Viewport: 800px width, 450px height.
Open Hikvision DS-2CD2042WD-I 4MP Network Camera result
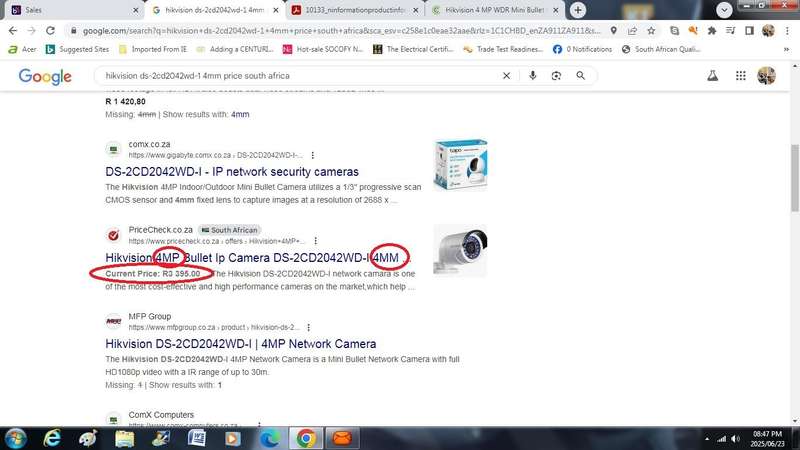pos(241,344)
